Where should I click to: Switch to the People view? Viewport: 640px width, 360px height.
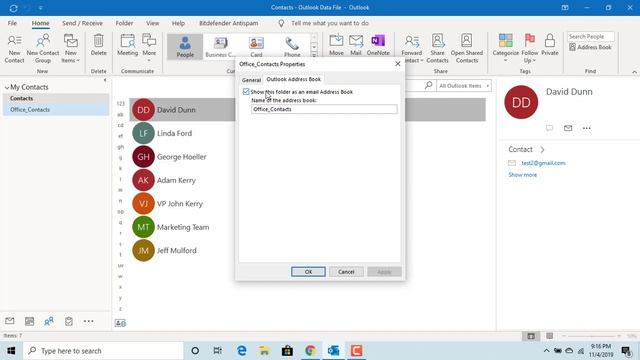point(185,46)
